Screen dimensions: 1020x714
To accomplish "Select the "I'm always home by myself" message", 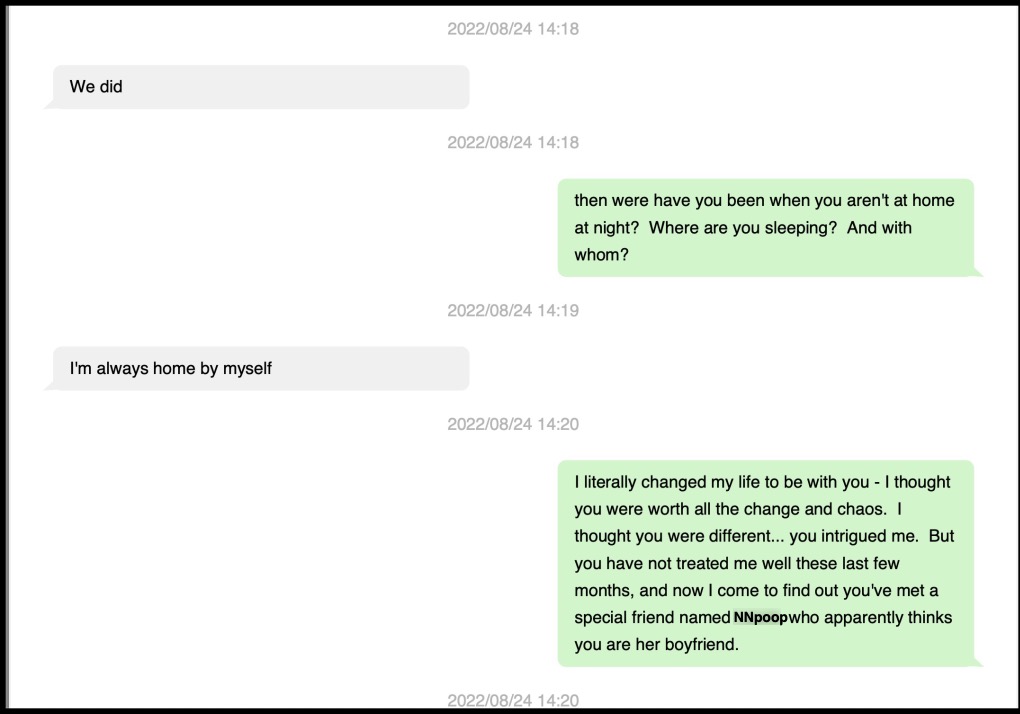I will 258,369.
